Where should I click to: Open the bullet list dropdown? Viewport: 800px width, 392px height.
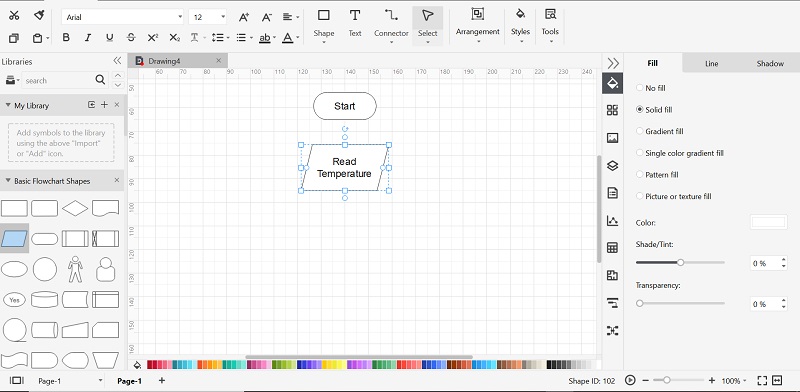(x=244, y=37)
